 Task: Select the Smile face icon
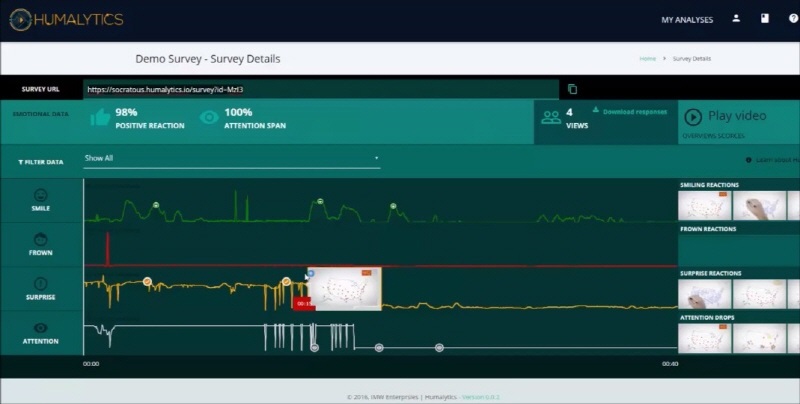click(x=40, y=195)
